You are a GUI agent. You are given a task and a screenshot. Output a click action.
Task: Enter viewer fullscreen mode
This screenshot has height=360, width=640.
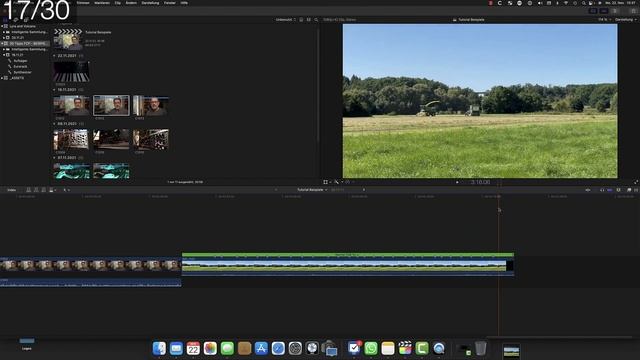[x=636, y=182]
